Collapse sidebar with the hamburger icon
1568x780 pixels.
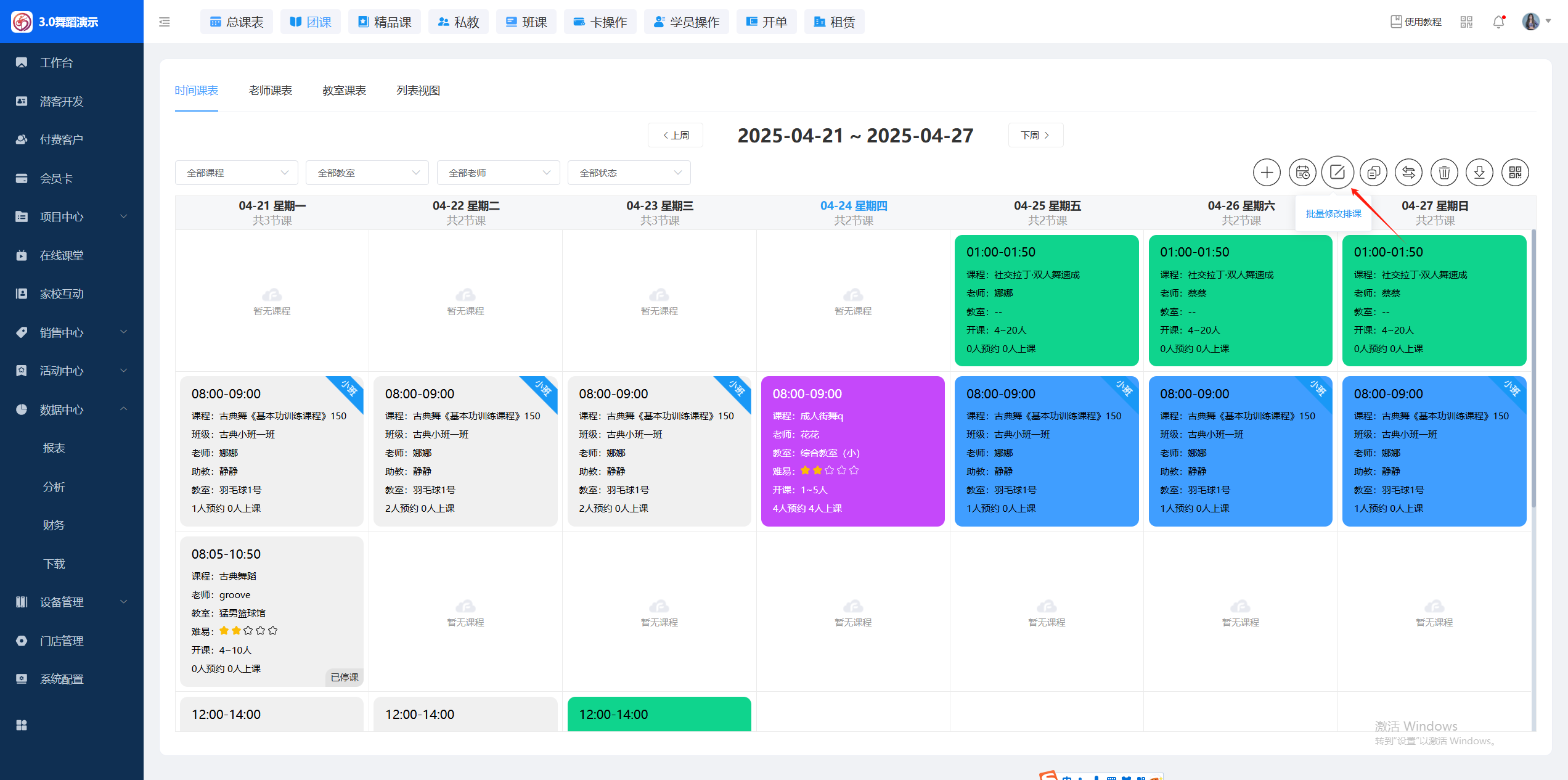coord(165,22)
